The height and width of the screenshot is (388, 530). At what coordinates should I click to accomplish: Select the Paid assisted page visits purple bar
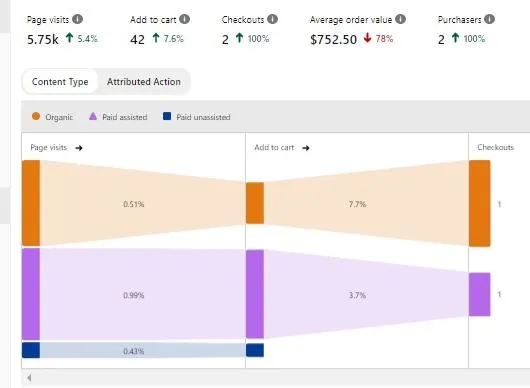tap(31, 294)
